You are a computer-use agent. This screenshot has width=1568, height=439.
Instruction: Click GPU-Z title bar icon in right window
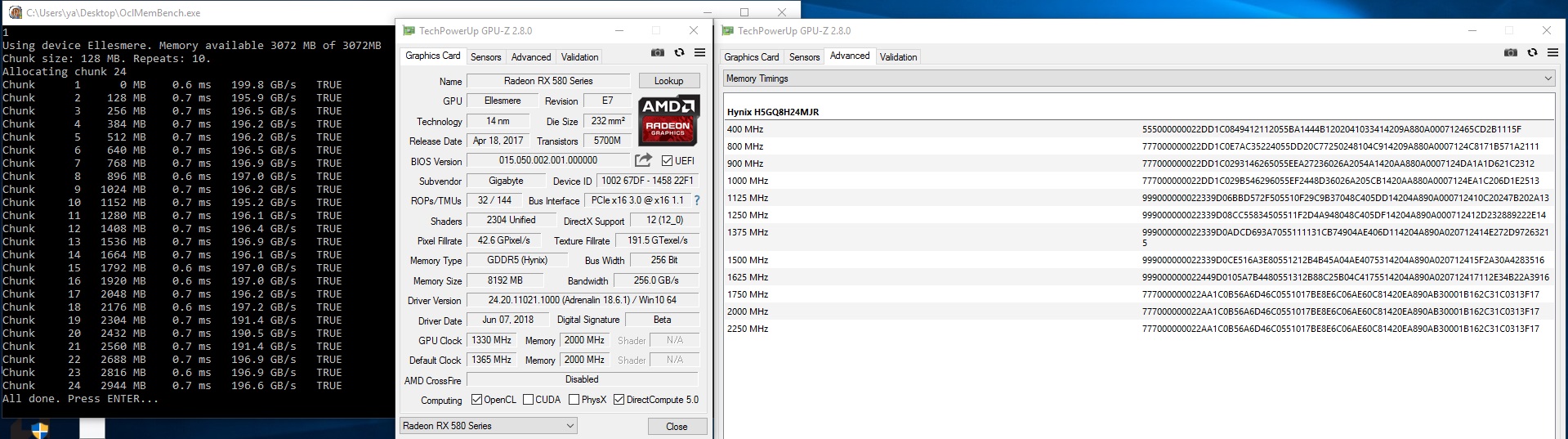(x=727, y=31)
